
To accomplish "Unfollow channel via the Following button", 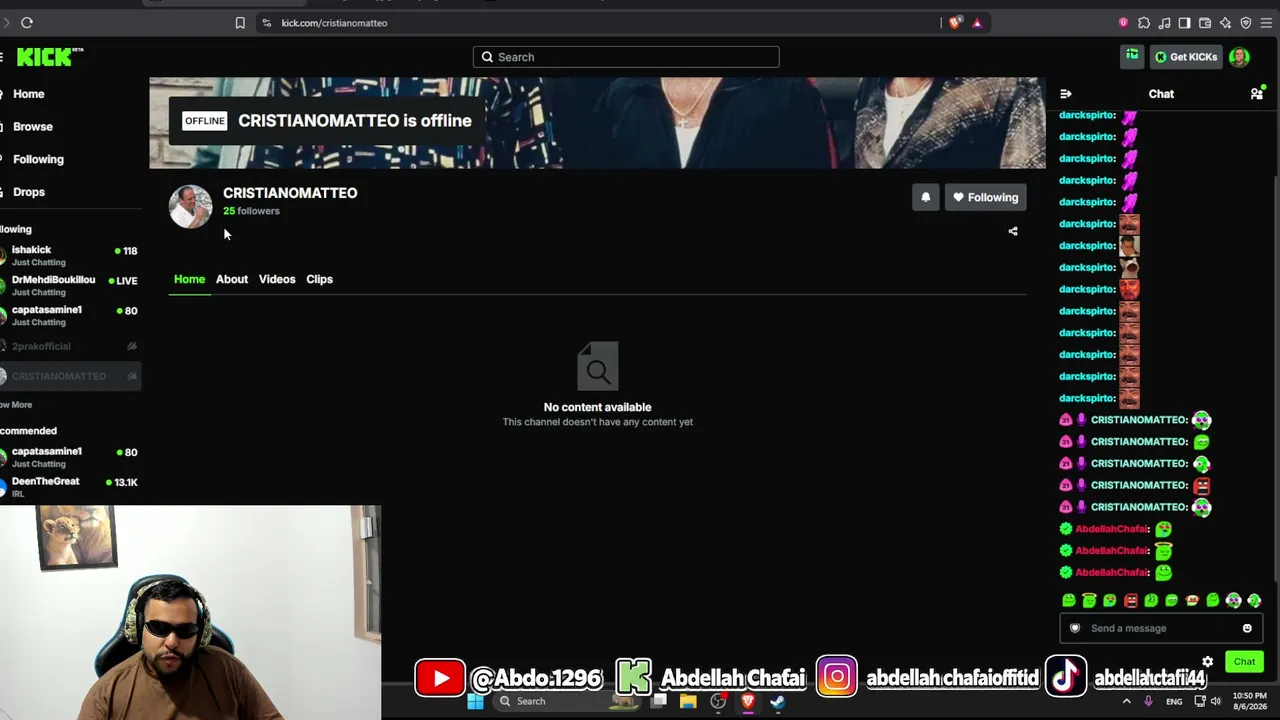I will point(985,197).
